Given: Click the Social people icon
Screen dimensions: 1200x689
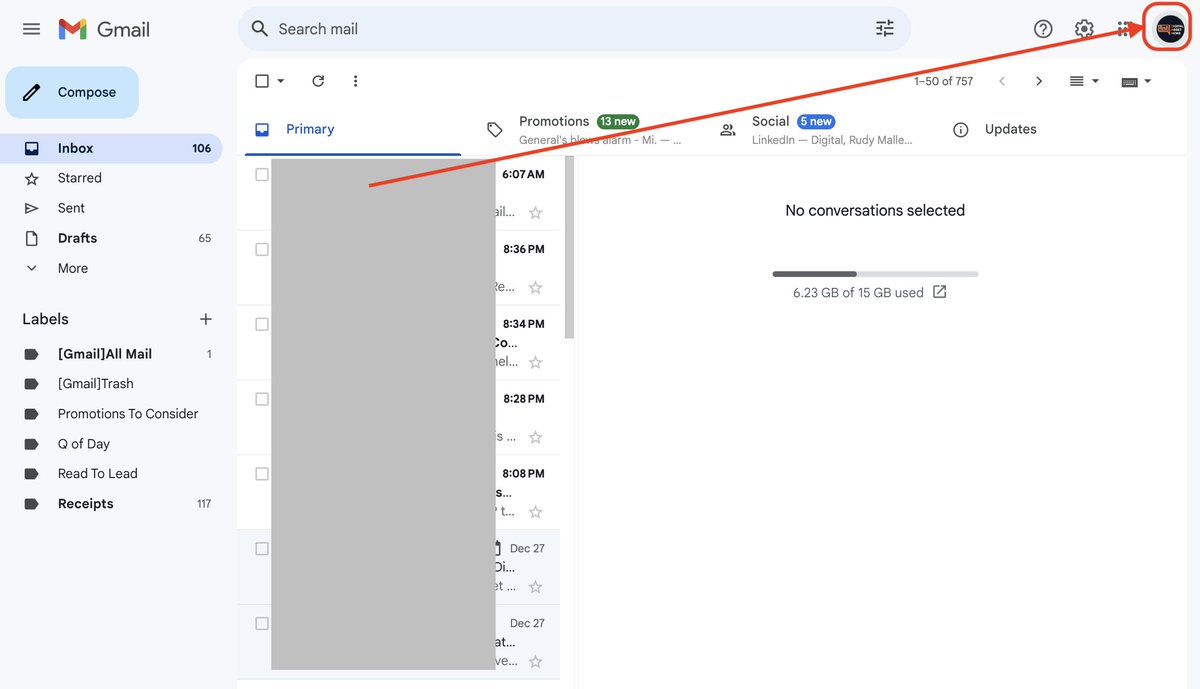Looking at the screenshot, I should pyautogui.click(x=728, y=130).
